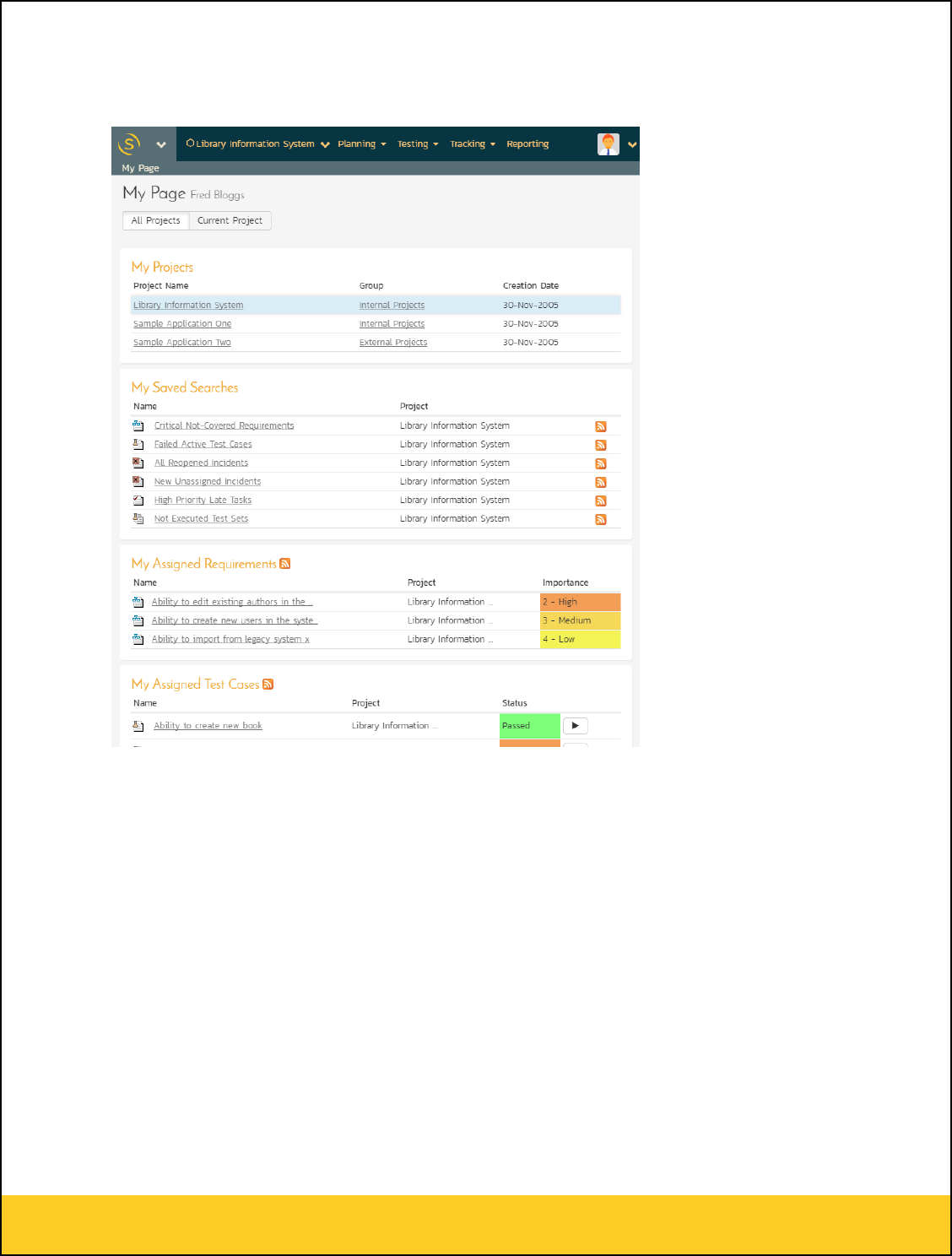952x1256 pixels.
Task: Click test case icon beside Ability to create new book
Action: pyautogui.click(x=138, y=726)
